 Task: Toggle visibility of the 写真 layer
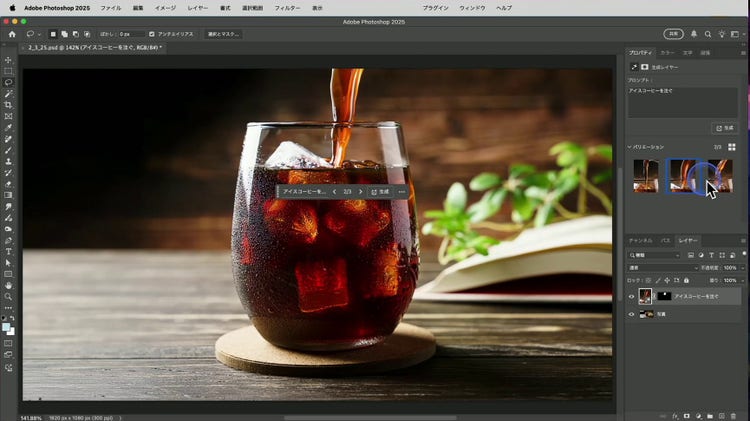point(631,314)
